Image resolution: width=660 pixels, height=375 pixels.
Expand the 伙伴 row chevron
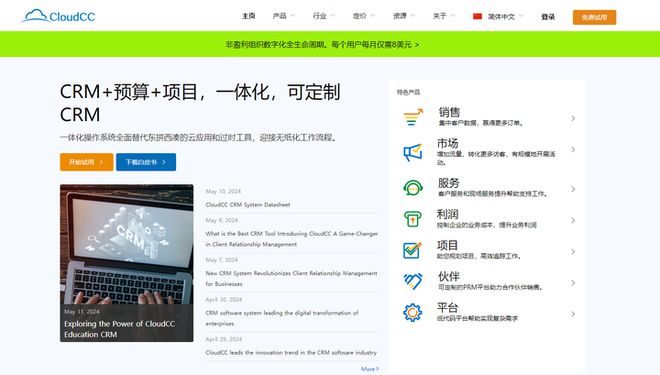click(573, 283)
